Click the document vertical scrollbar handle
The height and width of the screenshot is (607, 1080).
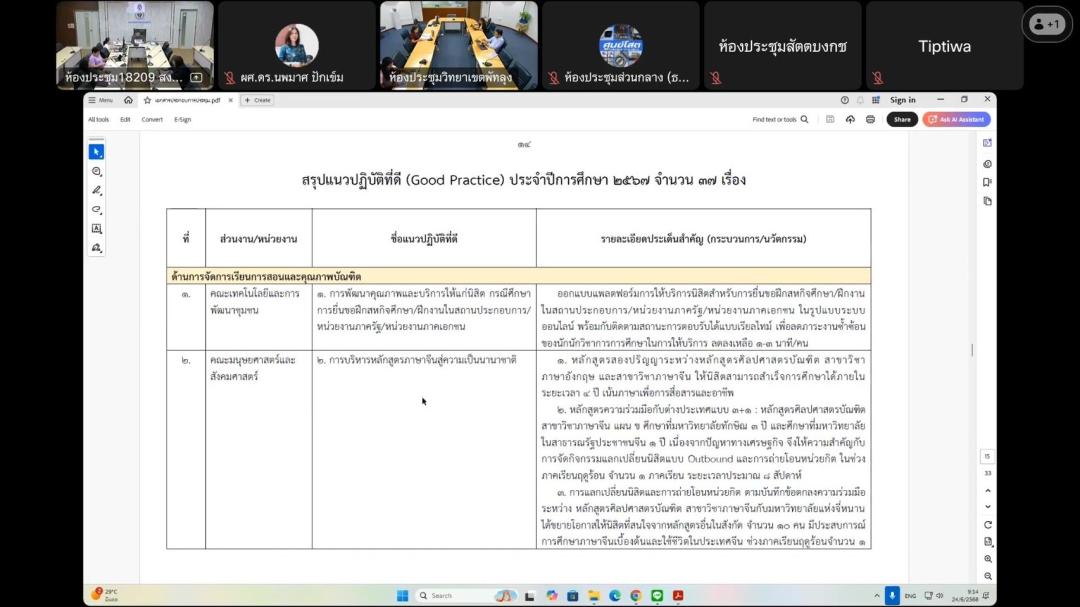[973, 350]
